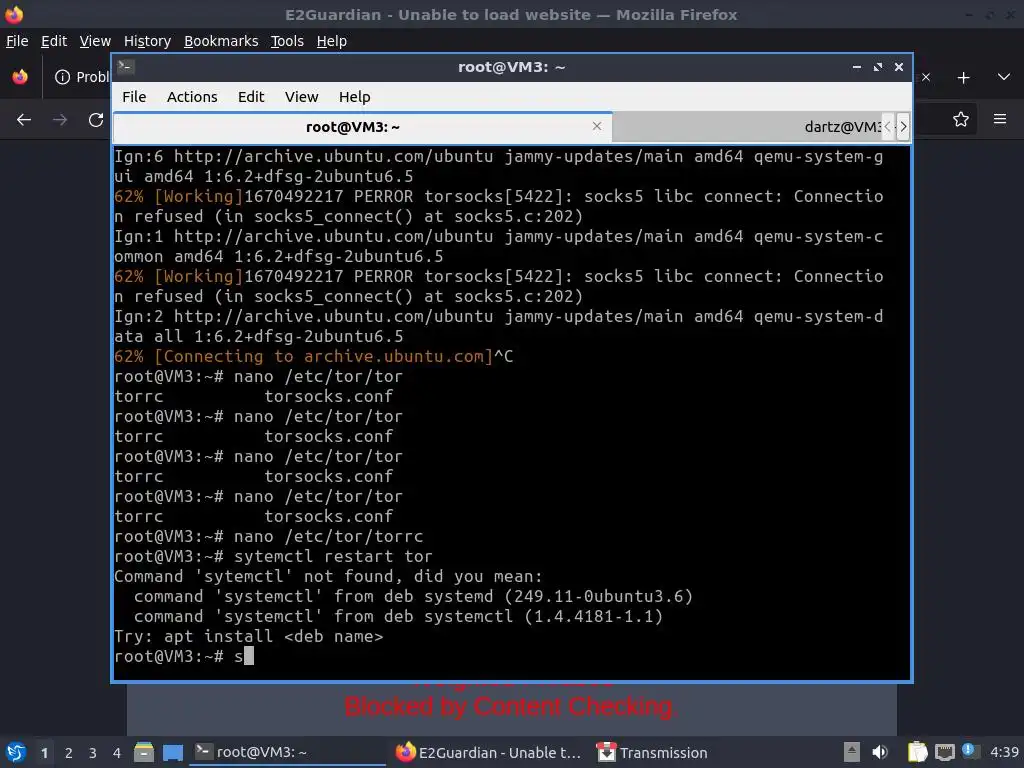Click the site info icon in Firefox tab

click(62, 78)
